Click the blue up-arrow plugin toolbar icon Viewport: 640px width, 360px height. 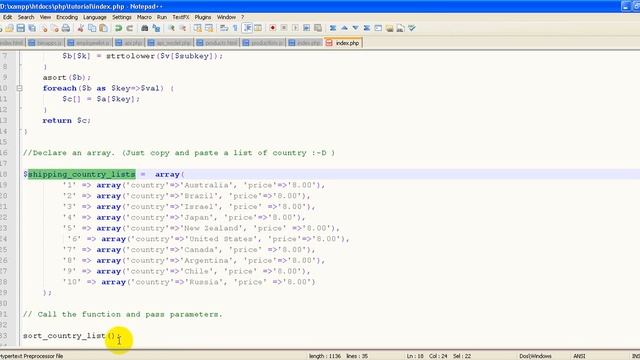click(344, 28)
